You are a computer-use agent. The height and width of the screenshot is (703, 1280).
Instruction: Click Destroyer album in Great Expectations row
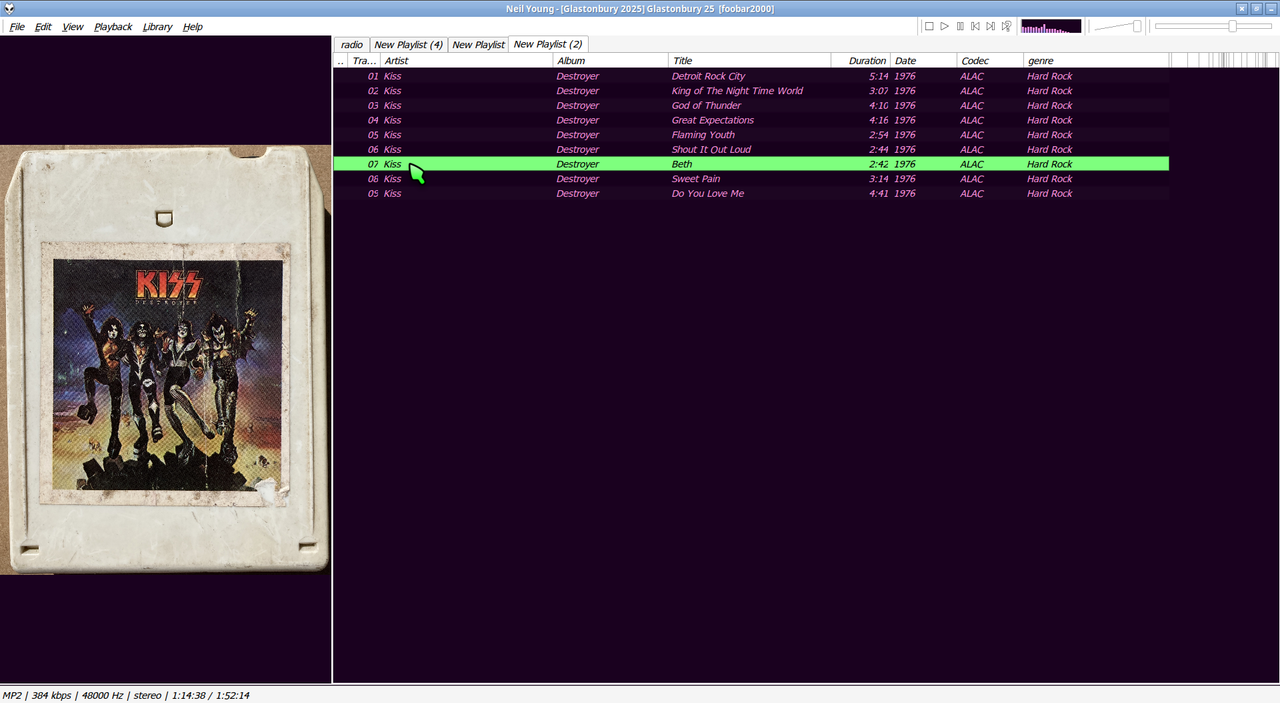click(x=578, y=120)
